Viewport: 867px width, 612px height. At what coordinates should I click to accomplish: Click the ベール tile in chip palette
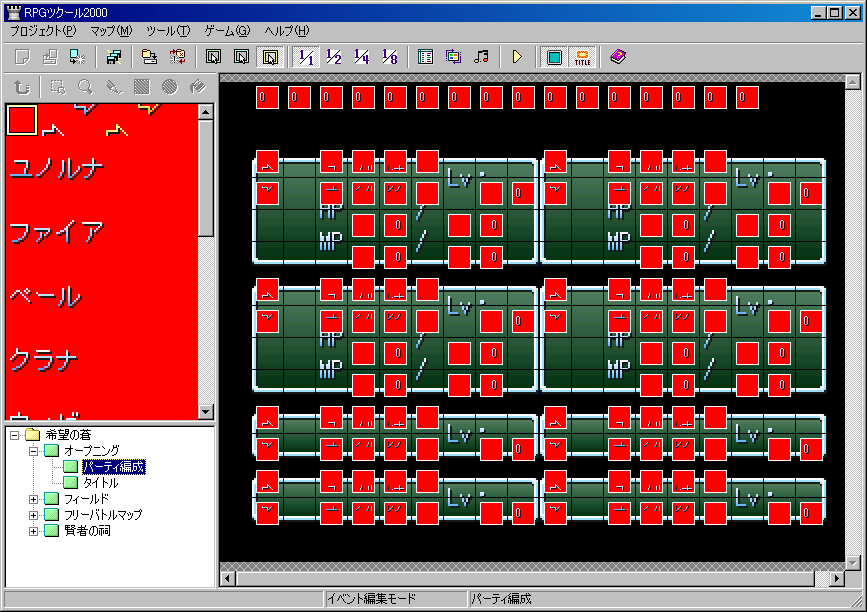(46, 296)
